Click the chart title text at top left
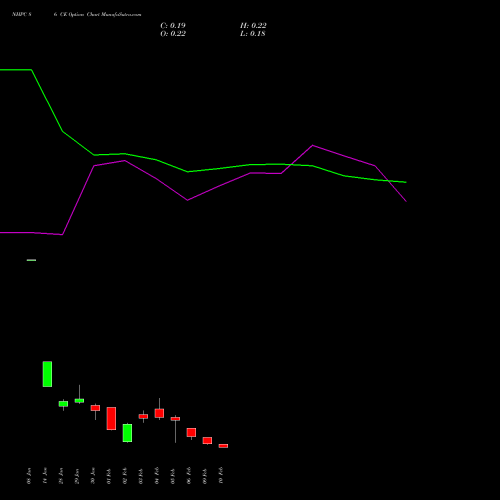The height and width of the screenshot is (500, 500). (x=76, y=15)
